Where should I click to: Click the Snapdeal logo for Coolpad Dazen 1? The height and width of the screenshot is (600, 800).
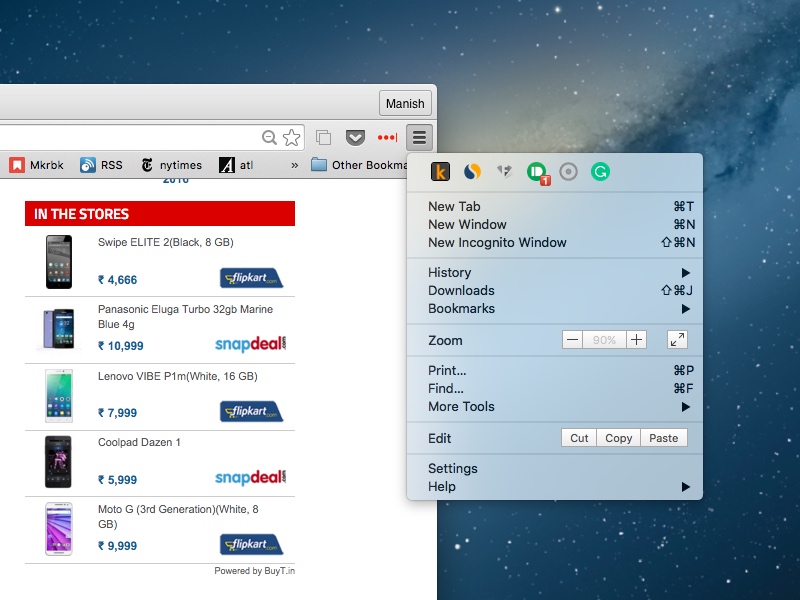coord(251,478)
